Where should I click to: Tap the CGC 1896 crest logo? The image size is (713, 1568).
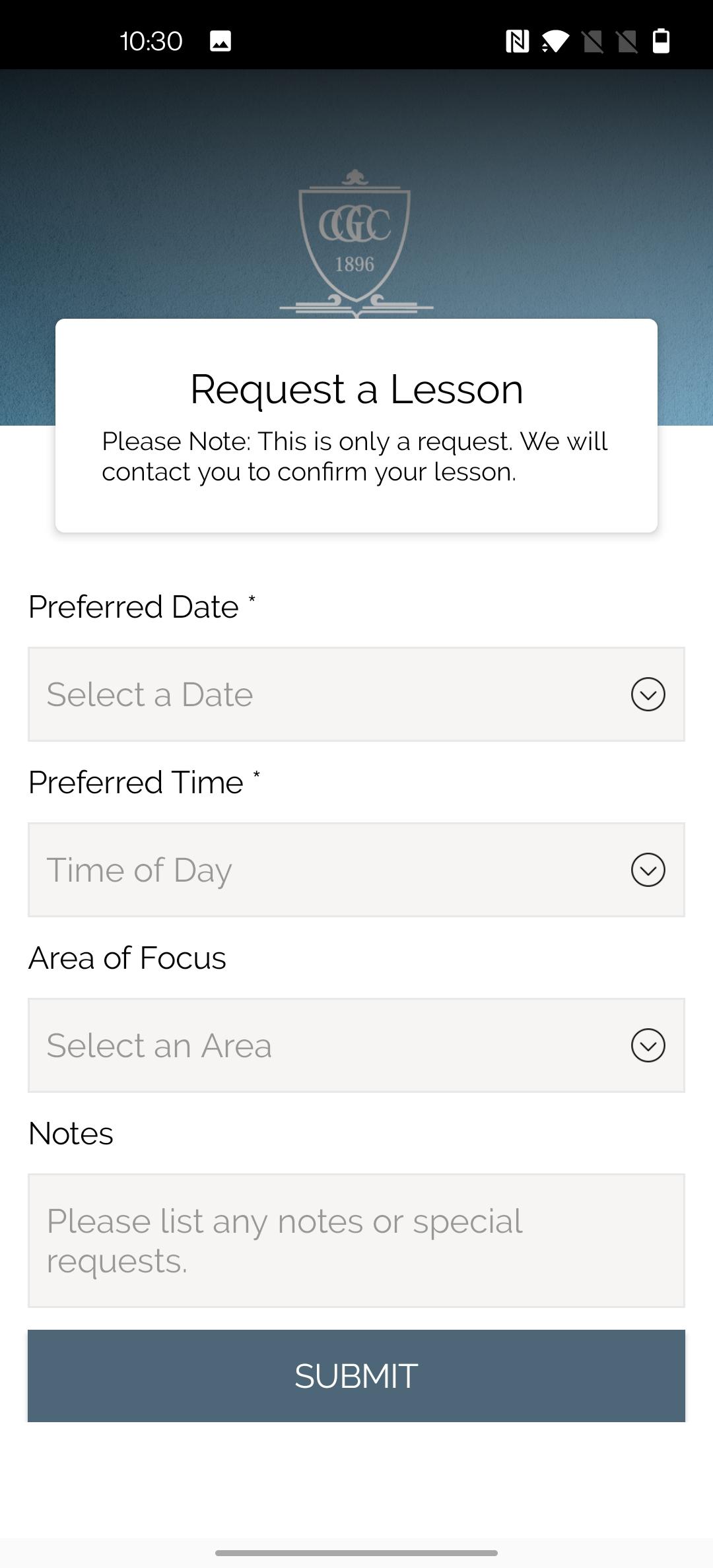click(356, 244)
